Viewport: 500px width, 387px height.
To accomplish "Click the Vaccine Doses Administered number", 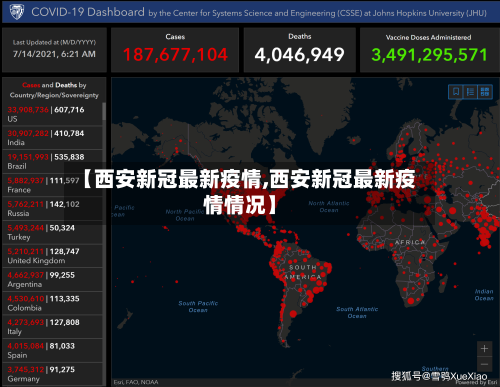I will tap(429, 55).
